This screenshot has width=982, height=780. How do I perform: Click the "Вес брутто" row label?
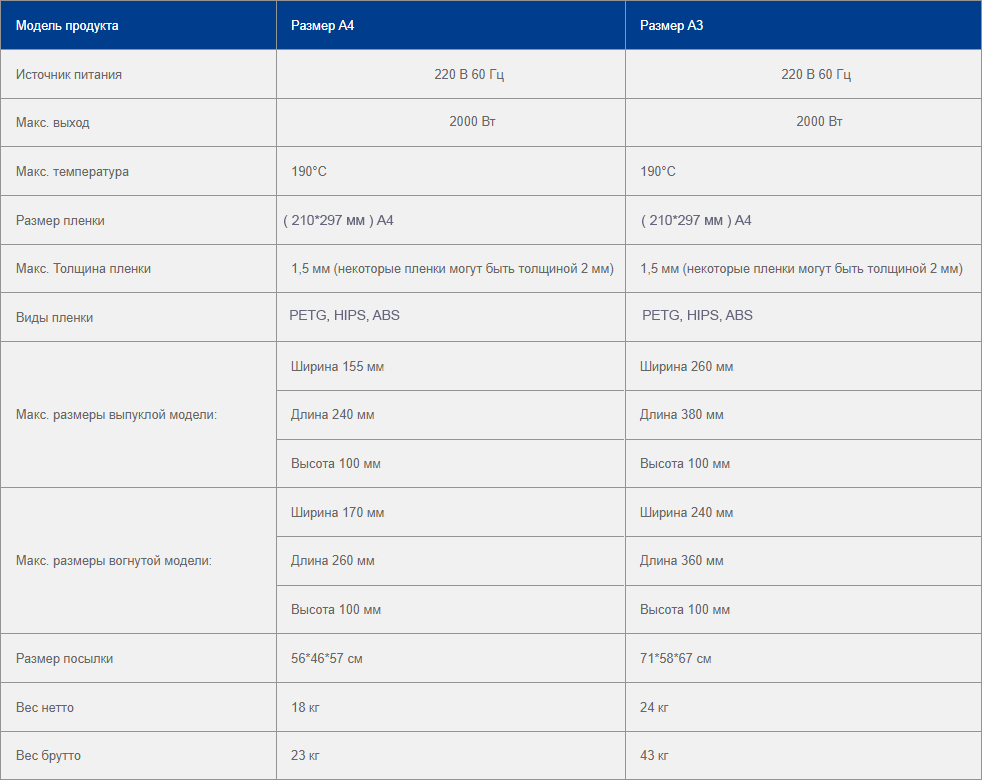coord(48,756)
